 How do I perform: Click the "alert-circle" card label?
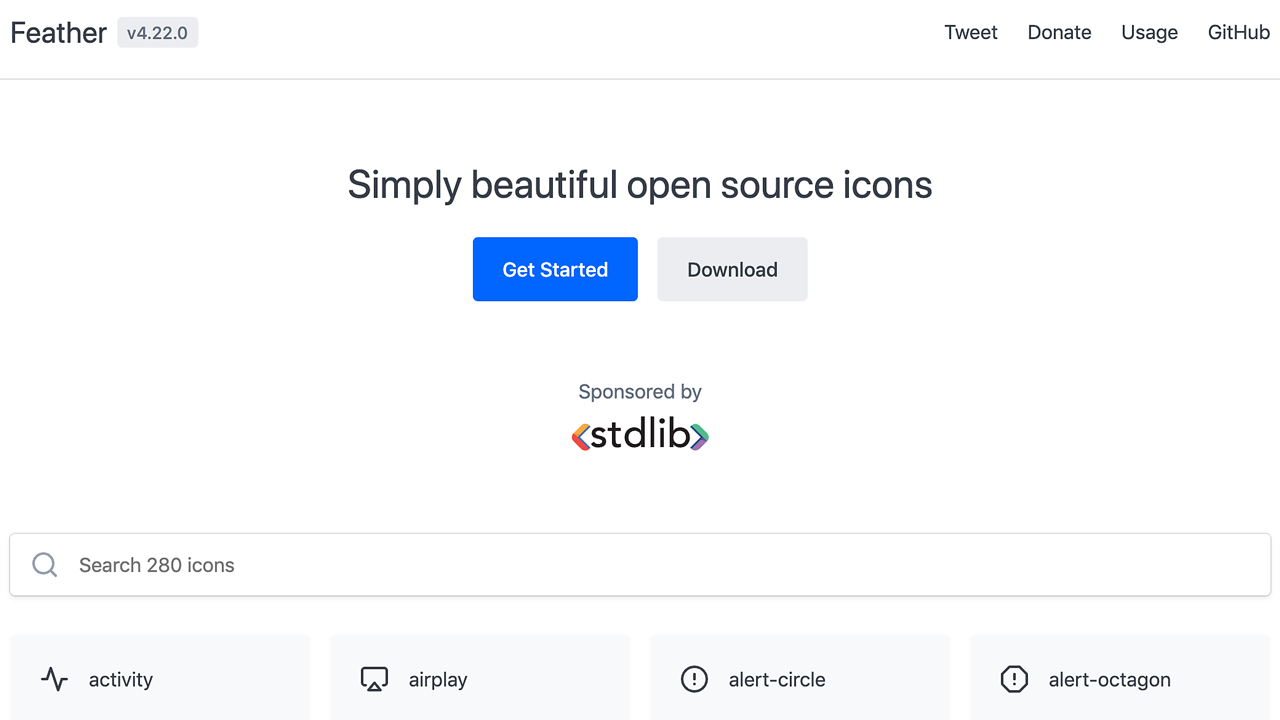pyautogui.click(x=777, y=680)
